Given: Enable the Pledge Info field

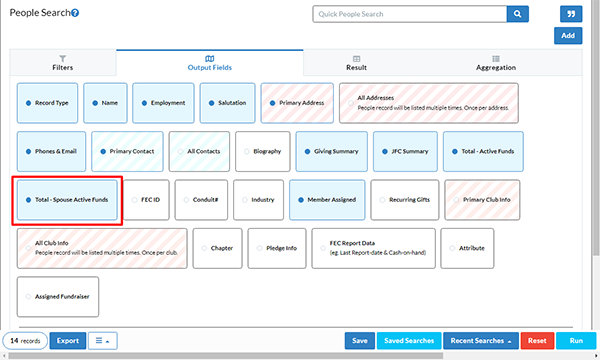Looking at the screenshot, I should point(277,248).
